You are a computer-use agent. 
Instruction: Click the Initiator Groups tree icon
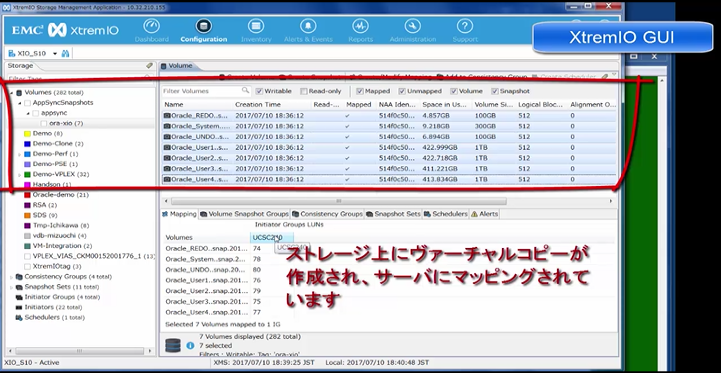tap(19, 297)
